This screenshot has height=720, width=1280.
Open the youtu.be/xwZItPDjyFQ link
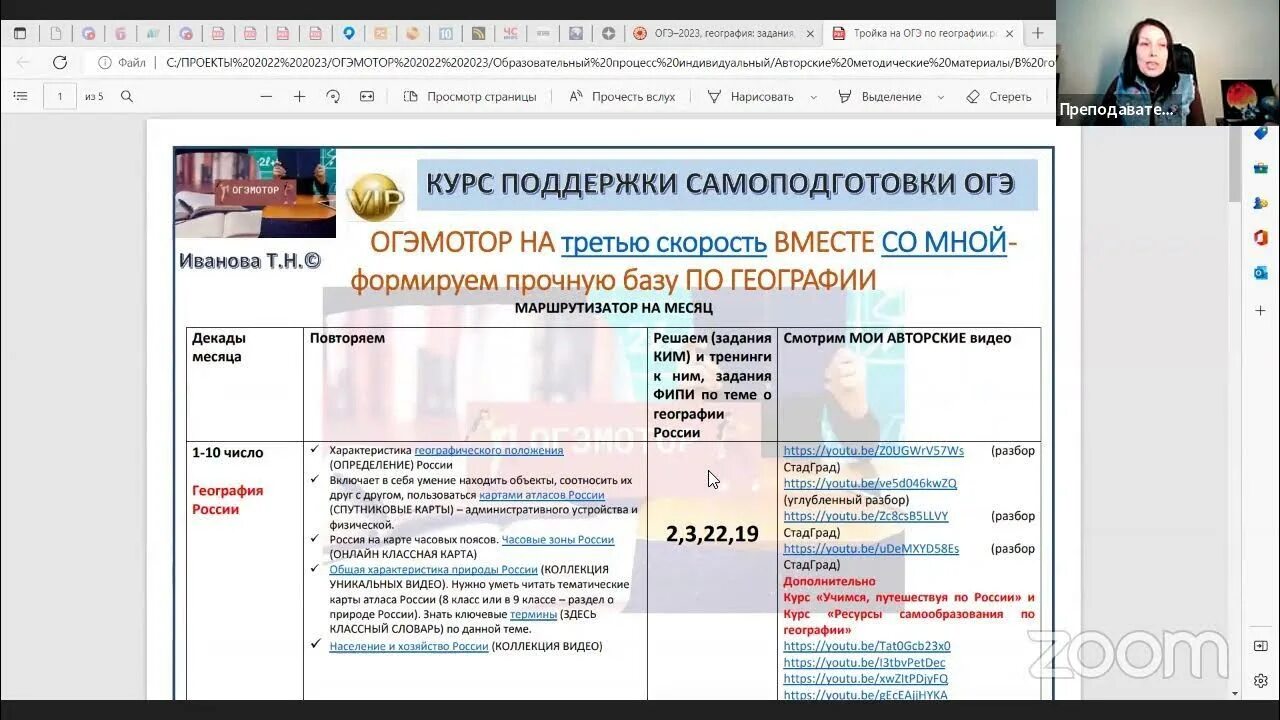tap(865, 679)
